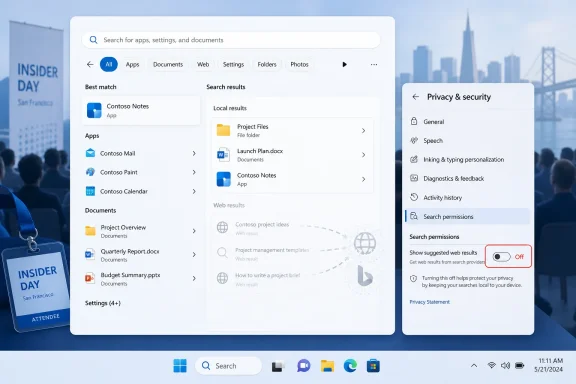This screenshot has width=576, height=384.
Task: Click Contoso Notes icon in local results
Action: click(x=223, y=179)
